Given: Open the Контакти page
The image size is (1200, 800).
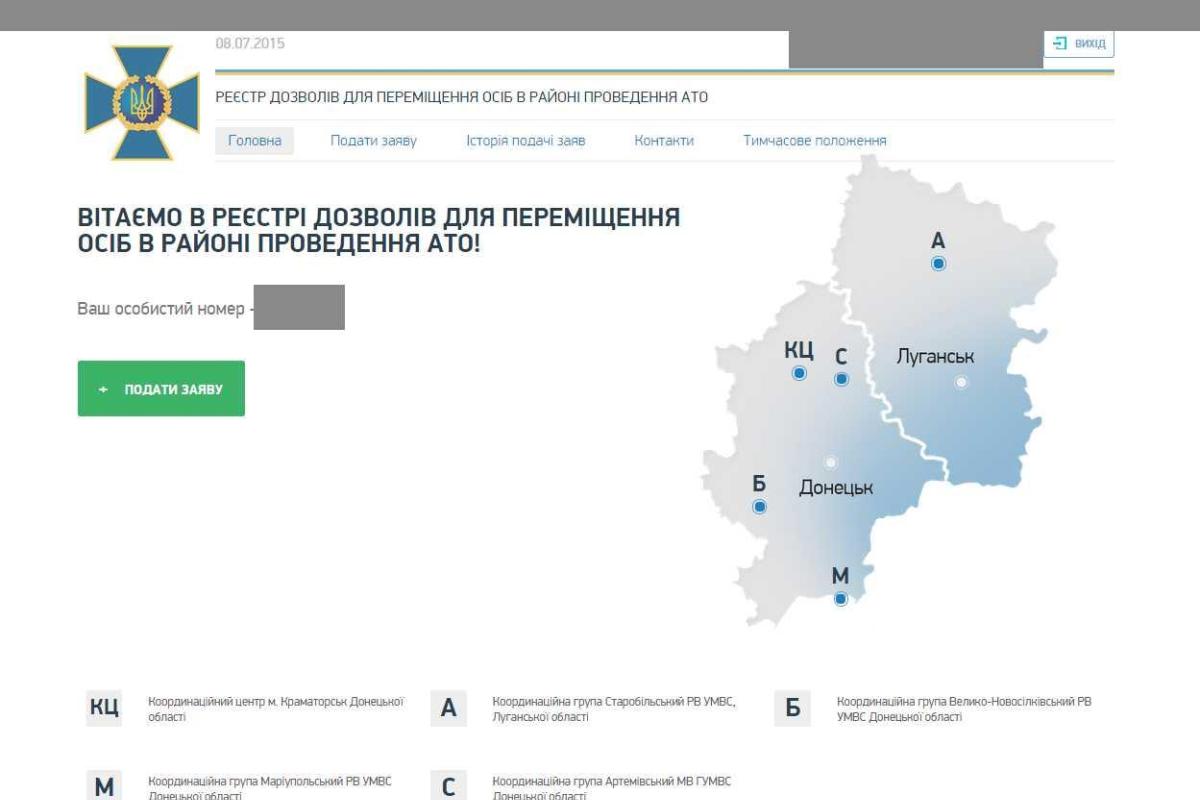Looking at the screenshot, I should coord(663,141).
